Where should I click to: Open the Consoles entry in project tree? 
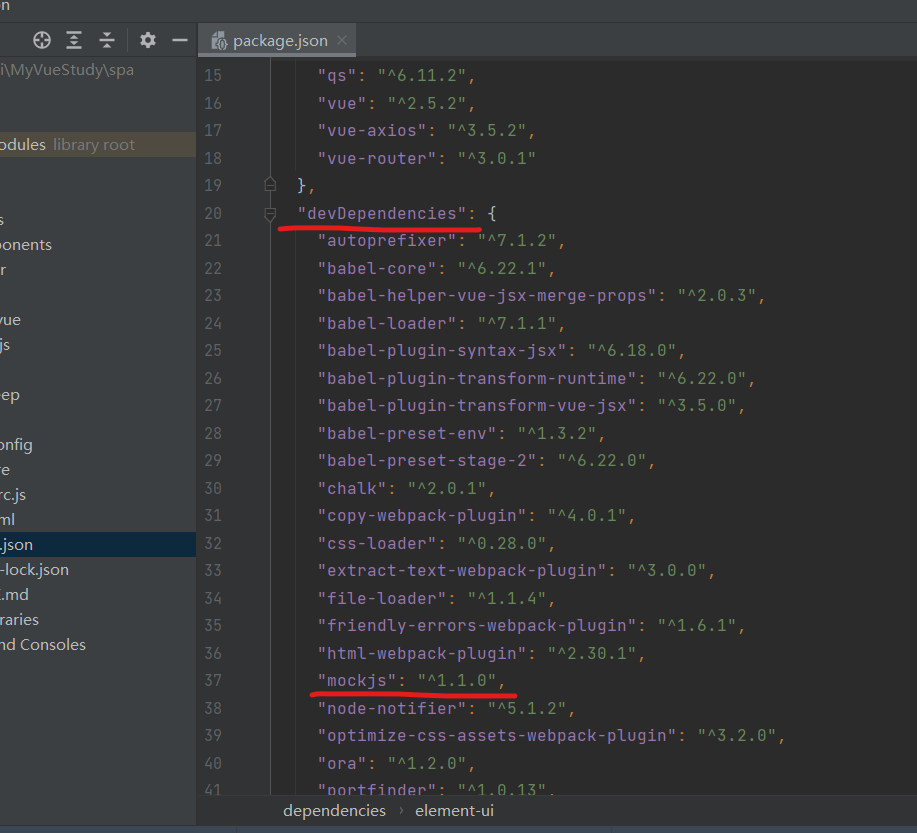(43, 645)
